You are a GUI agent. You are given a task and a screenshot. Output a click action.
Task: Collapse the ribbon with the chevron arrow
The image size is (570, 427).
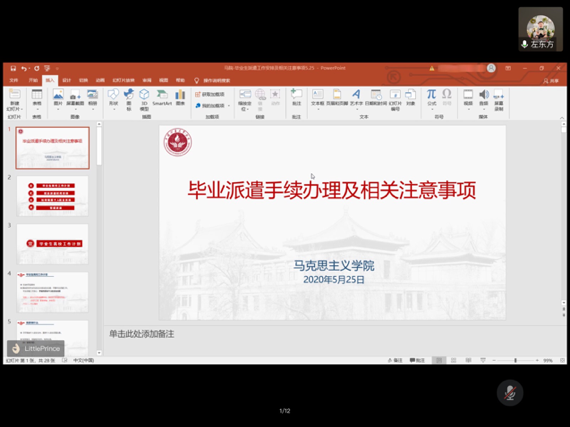pyautogui.click(x=562, y=118)
